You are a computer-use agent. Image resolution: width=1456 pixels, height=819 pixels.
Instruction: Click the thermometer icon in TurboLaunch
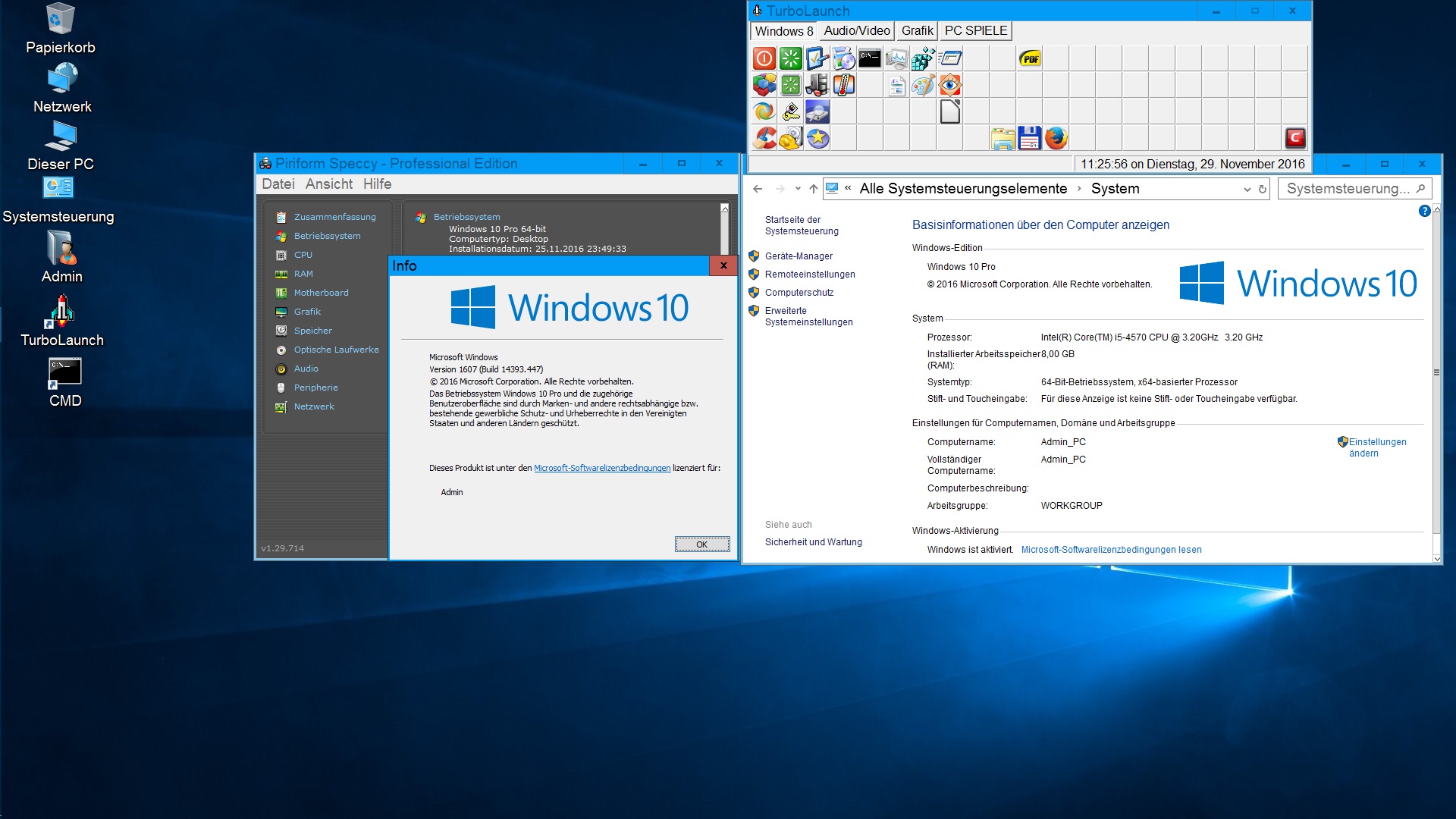coord(843,85)
